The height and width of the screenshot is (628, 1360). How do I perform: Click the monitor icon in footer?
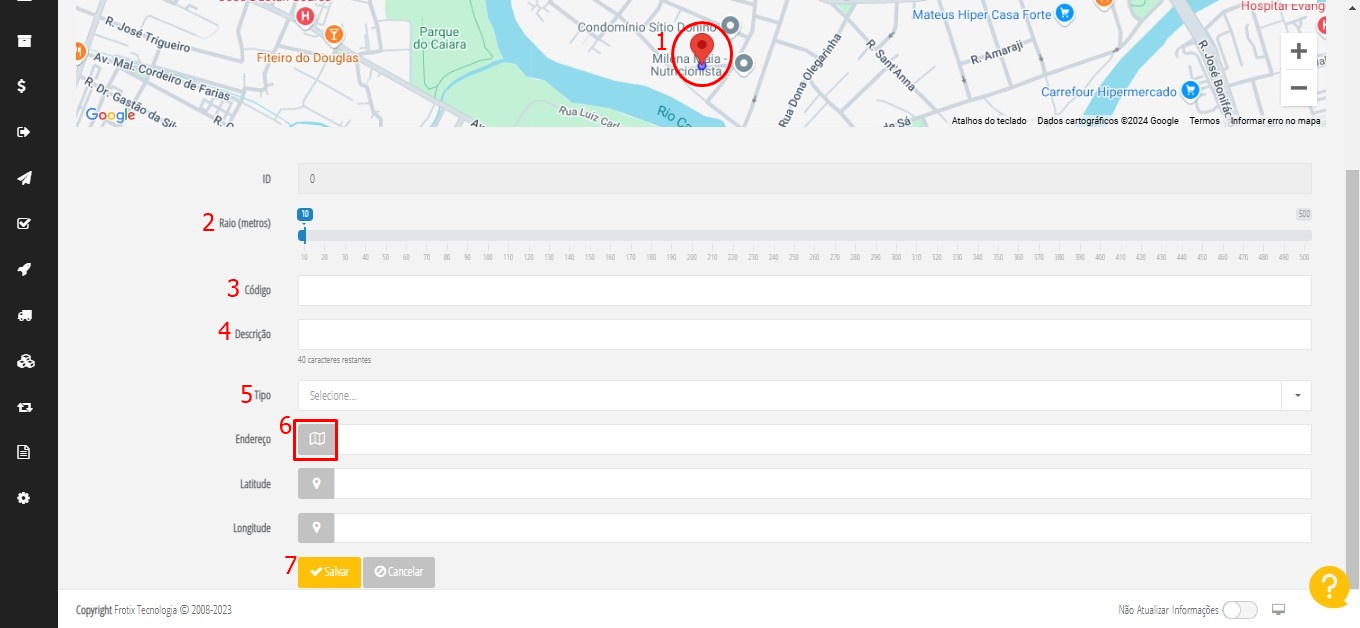click(x=1278, y=610)
